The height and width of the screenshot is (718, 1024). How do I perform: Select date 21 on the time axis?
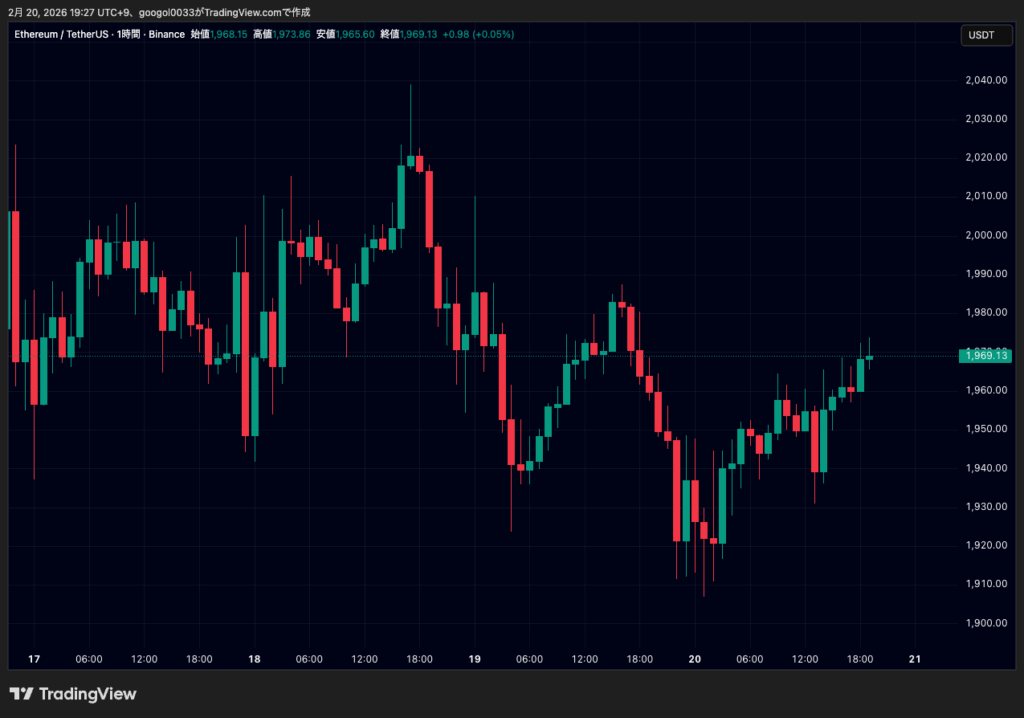click(x=914, y=659)
